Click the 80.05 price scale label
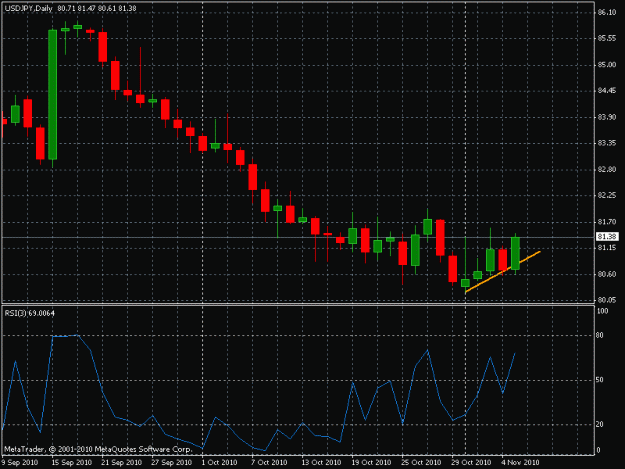 pos(607,300)
